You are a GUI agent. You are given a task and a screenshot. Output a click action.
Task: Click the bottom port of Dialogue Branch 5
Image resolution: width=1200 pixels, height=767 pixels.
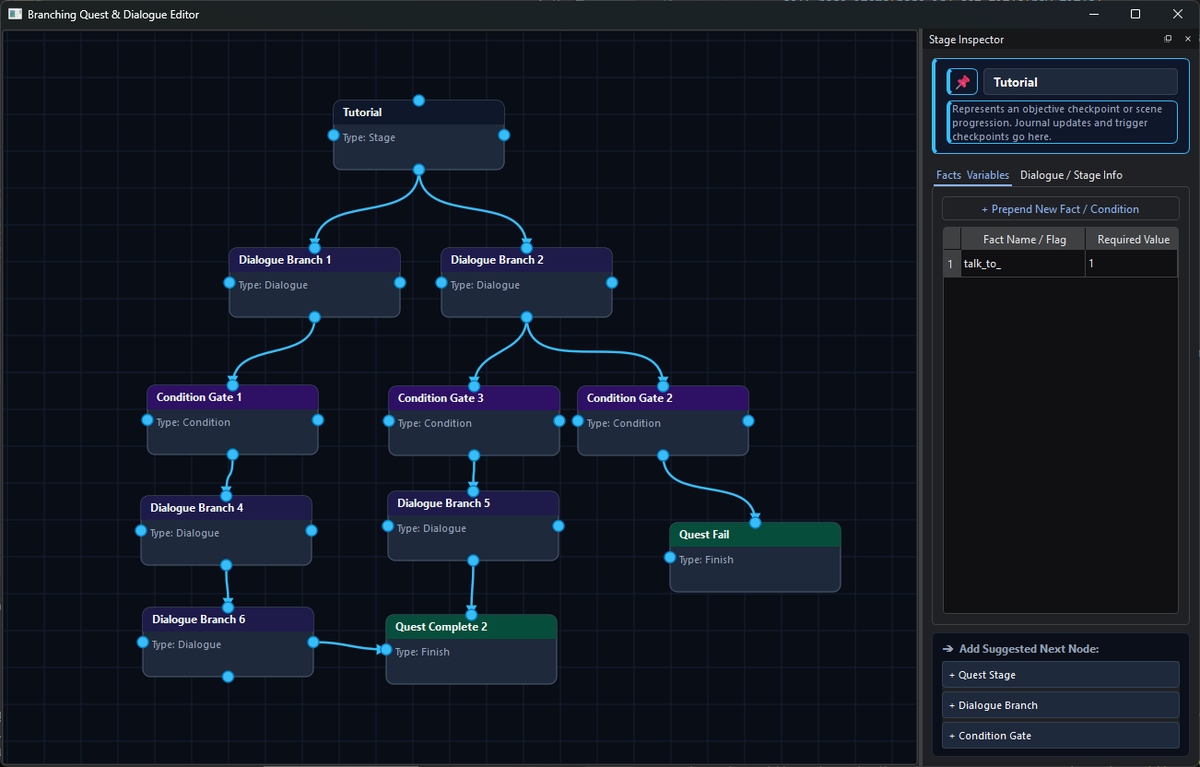(473, 561)
